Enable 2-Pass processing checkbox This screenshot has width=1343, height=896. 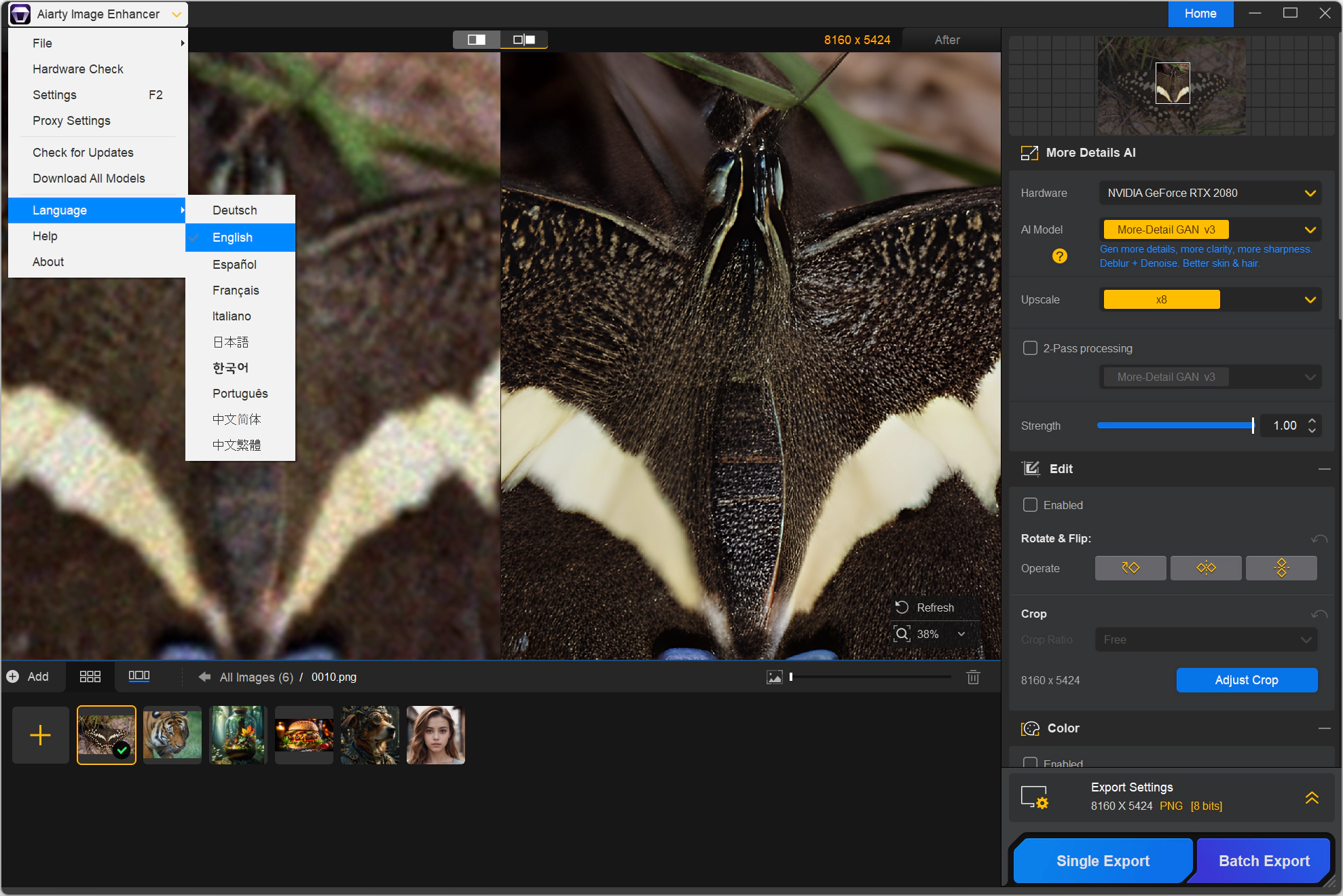tap(1030, 348)
